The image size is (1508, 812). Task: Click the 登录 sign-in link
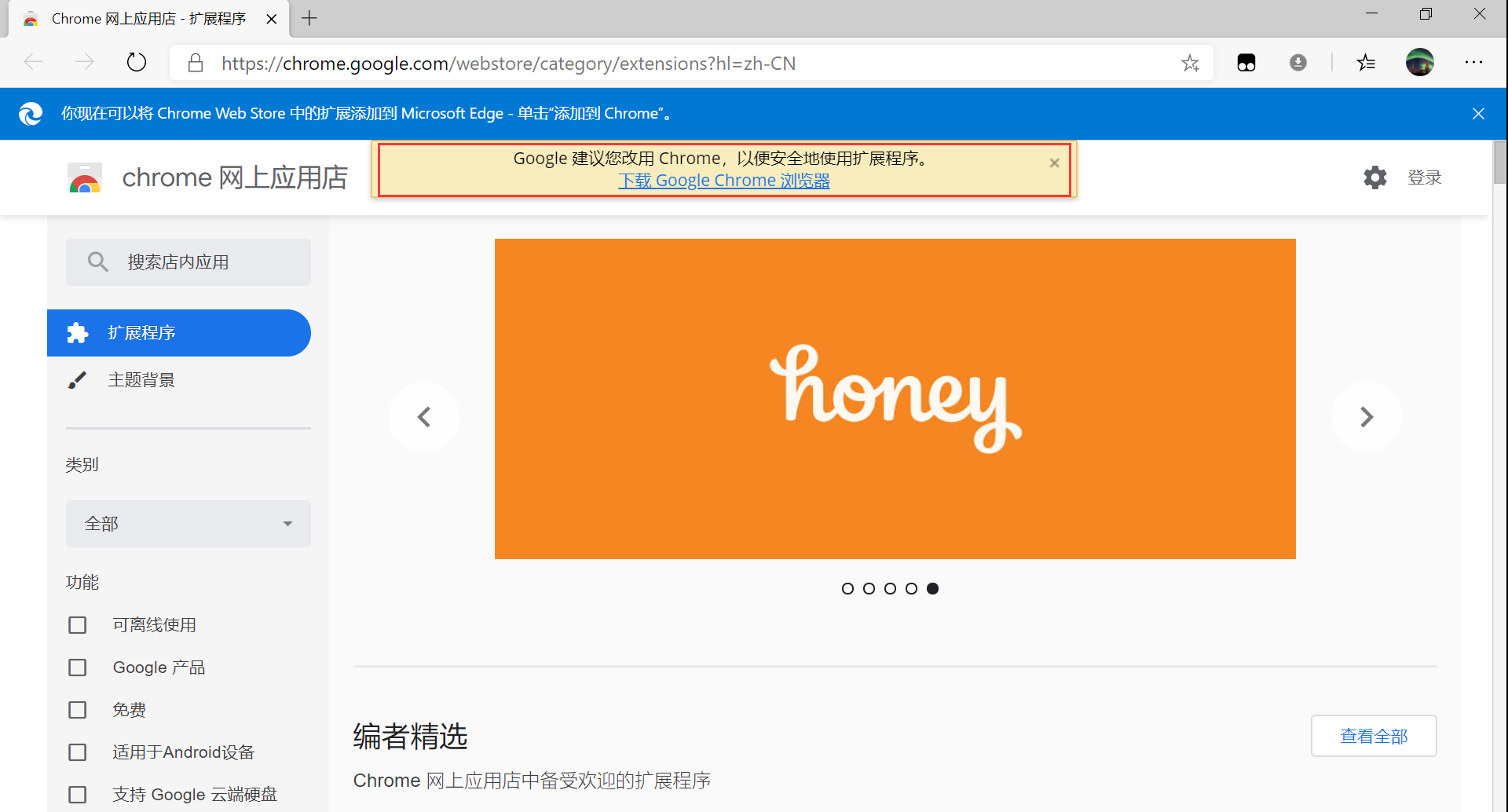coord(1425,177)
